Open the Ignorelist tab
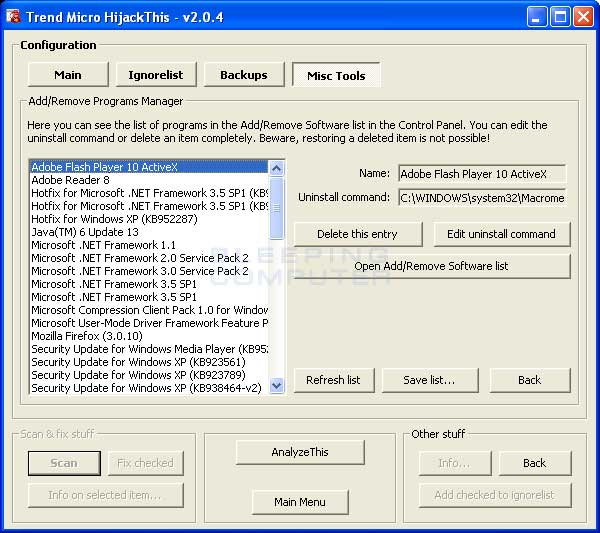Viewport: 600px width, 533px height. coord(156,75)
